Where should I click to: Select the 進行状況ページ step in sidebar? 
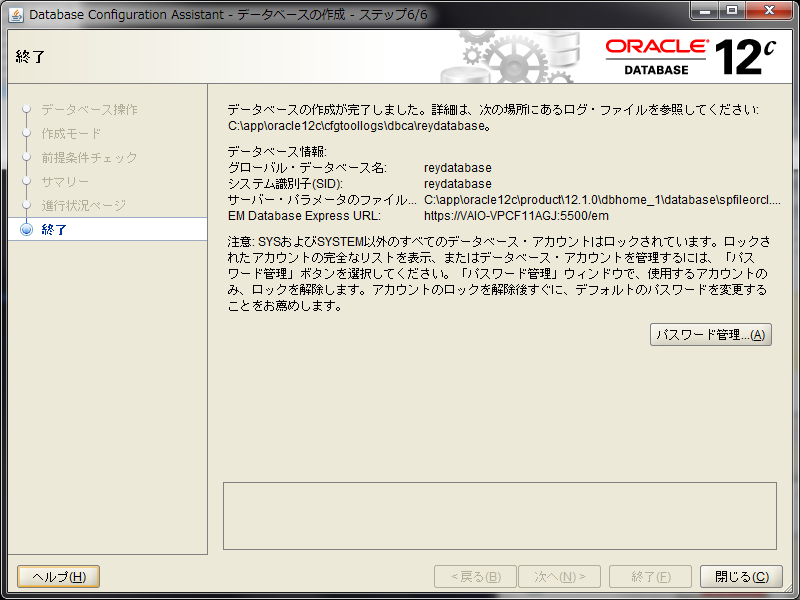pyautogui.click(x=84, y=206)
